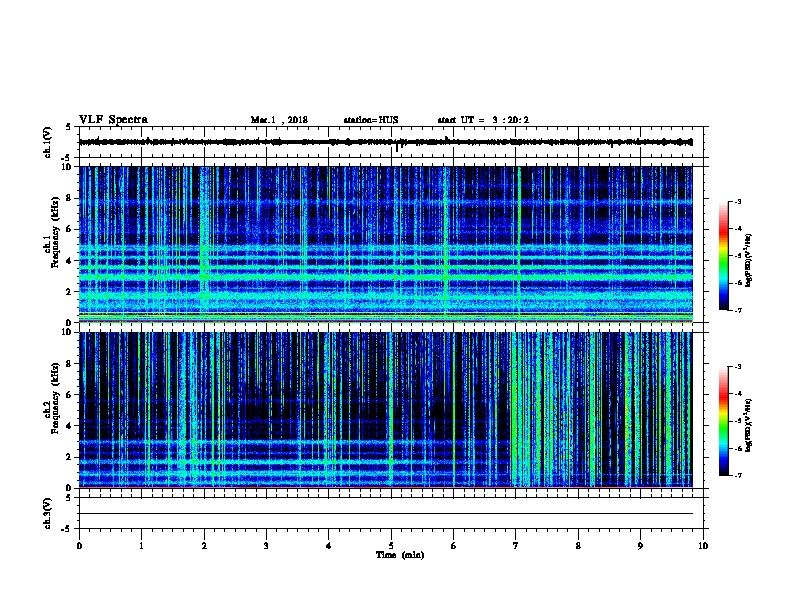Click the 'ch.1(V)' waveform axis label
This screenshot has height=612, width=792.
coord(47,142)
